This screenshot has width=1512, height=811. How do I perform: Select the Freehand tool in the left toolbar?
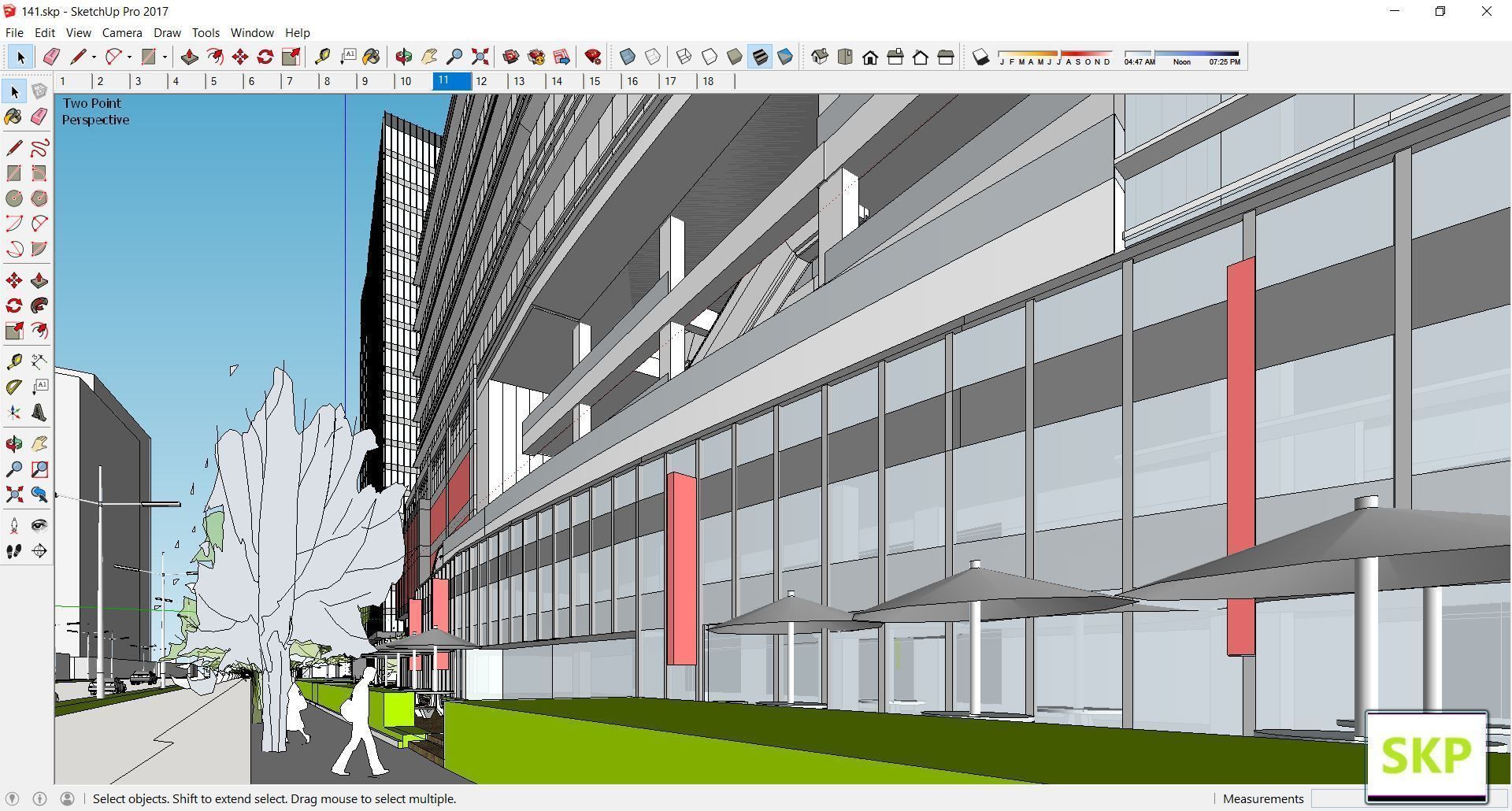39,148
